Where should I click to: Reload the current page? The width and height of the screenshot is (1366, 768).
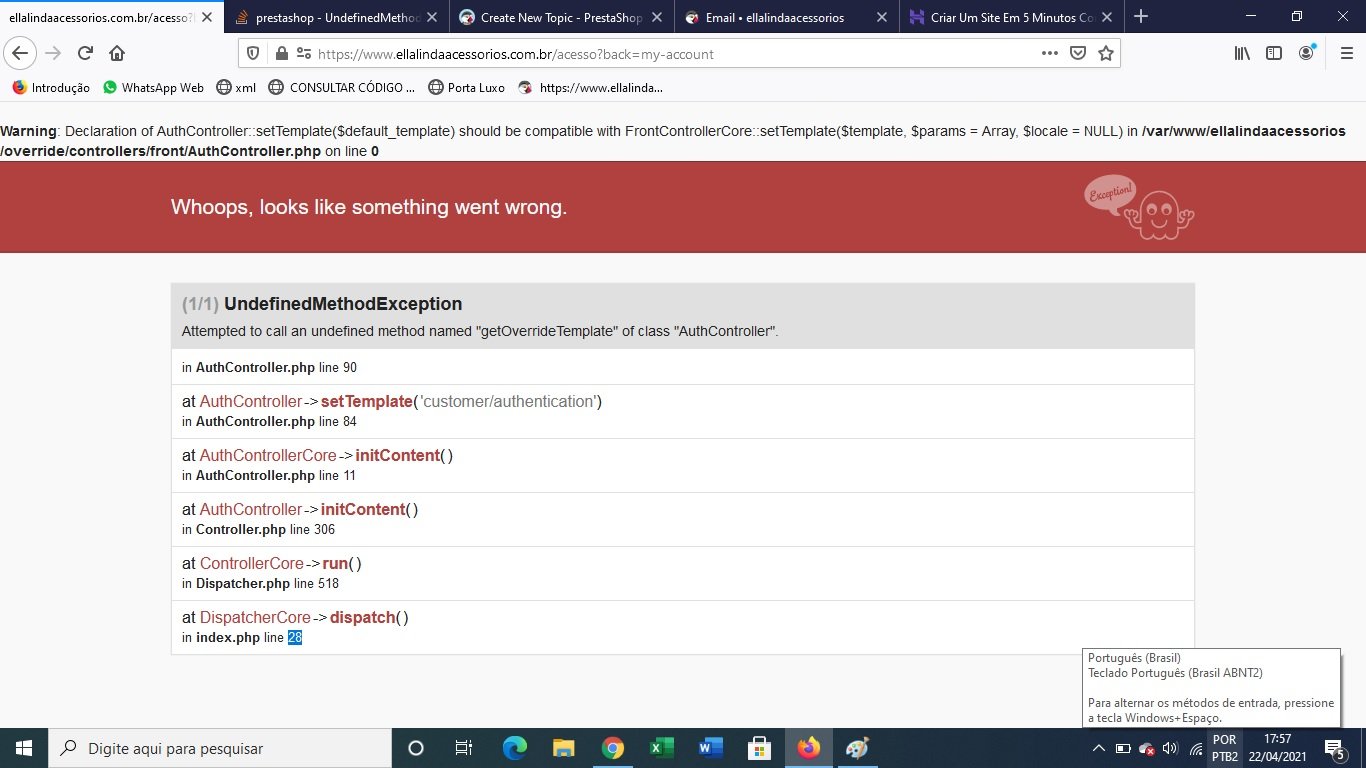click(86, 54)
